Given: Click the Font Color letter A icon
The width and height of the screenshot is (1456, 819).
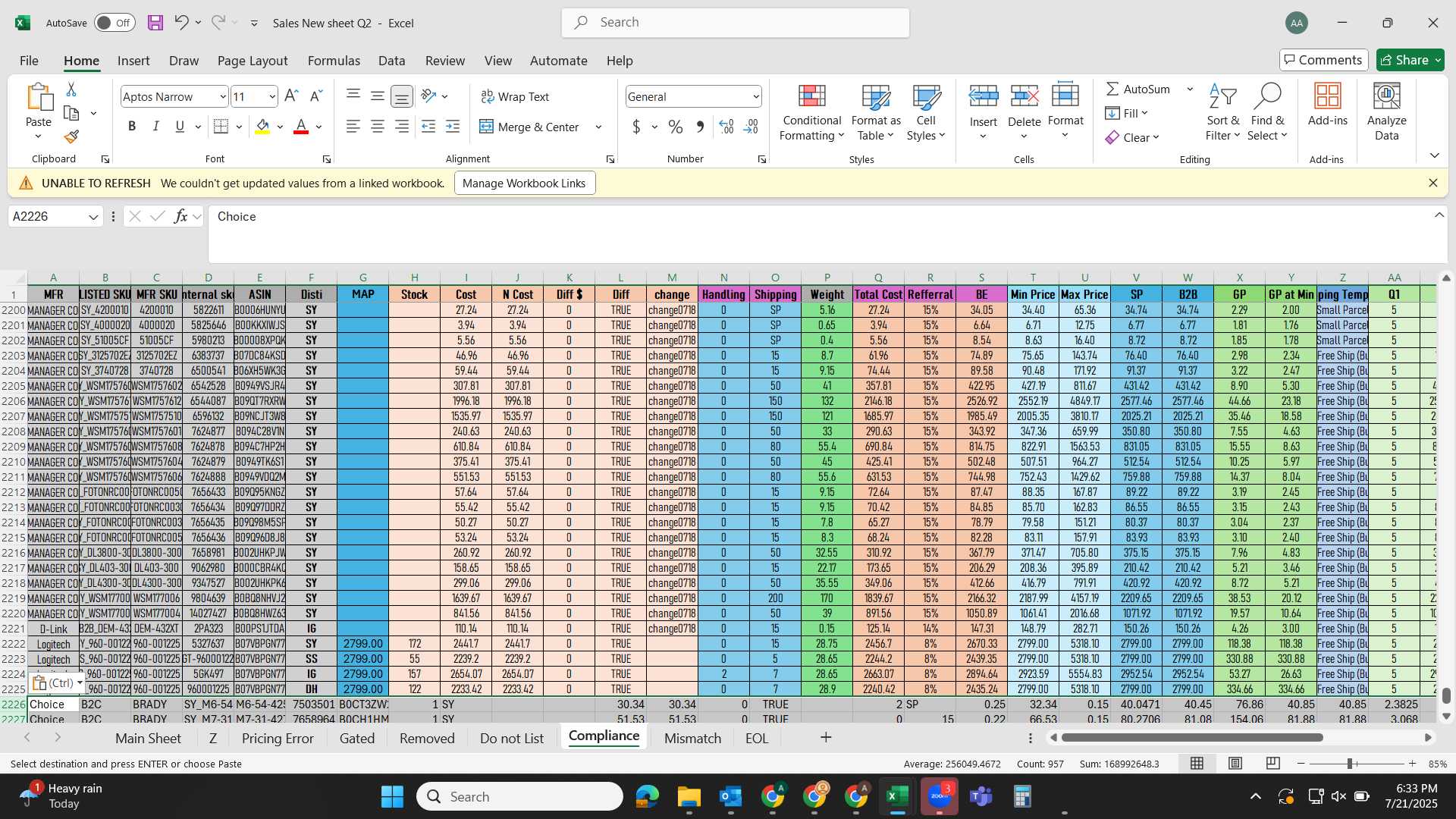Looking at the screenshot, I should tap(301, 127).
